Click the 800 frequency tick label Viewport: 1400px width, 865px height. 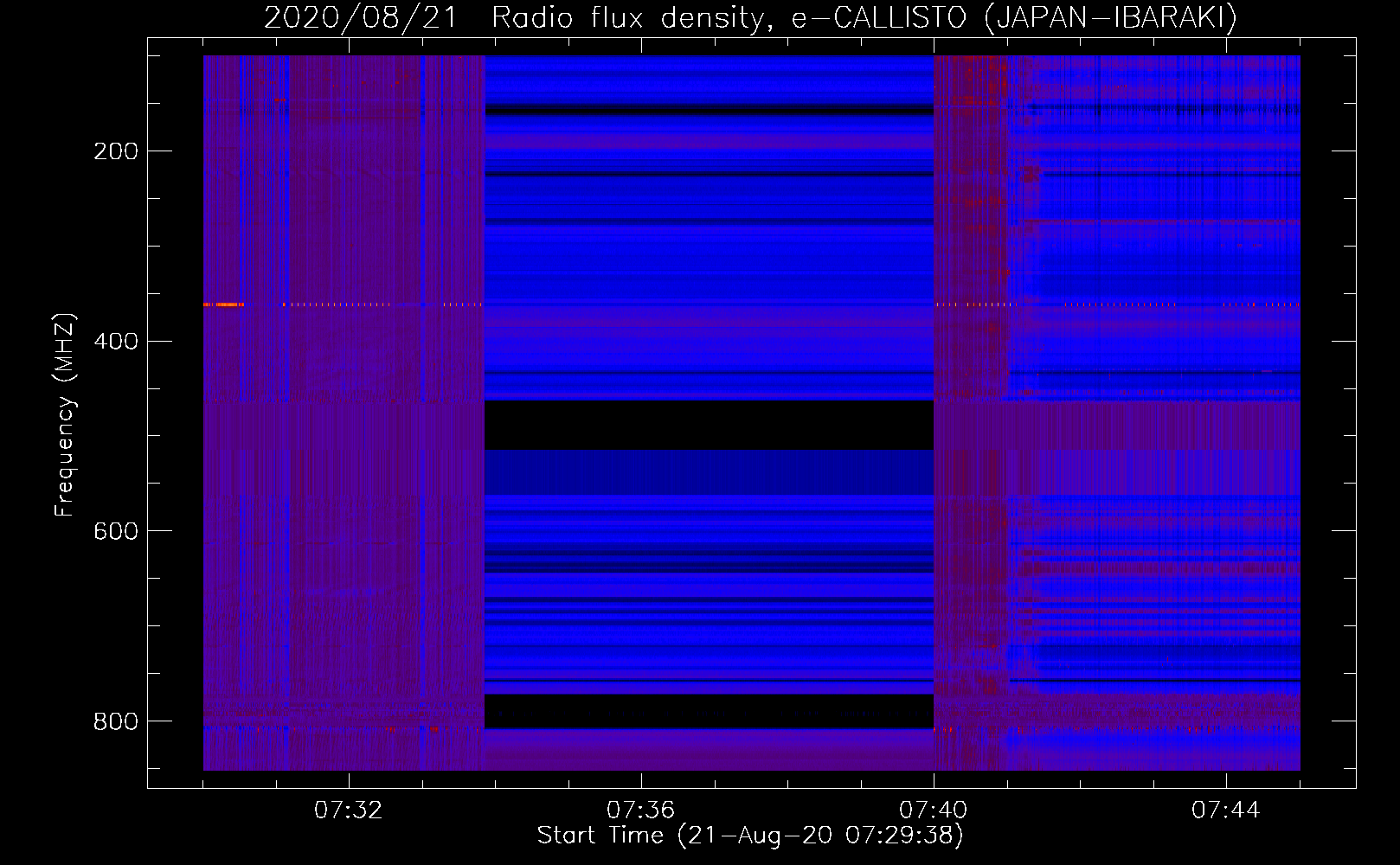[116, 721]
